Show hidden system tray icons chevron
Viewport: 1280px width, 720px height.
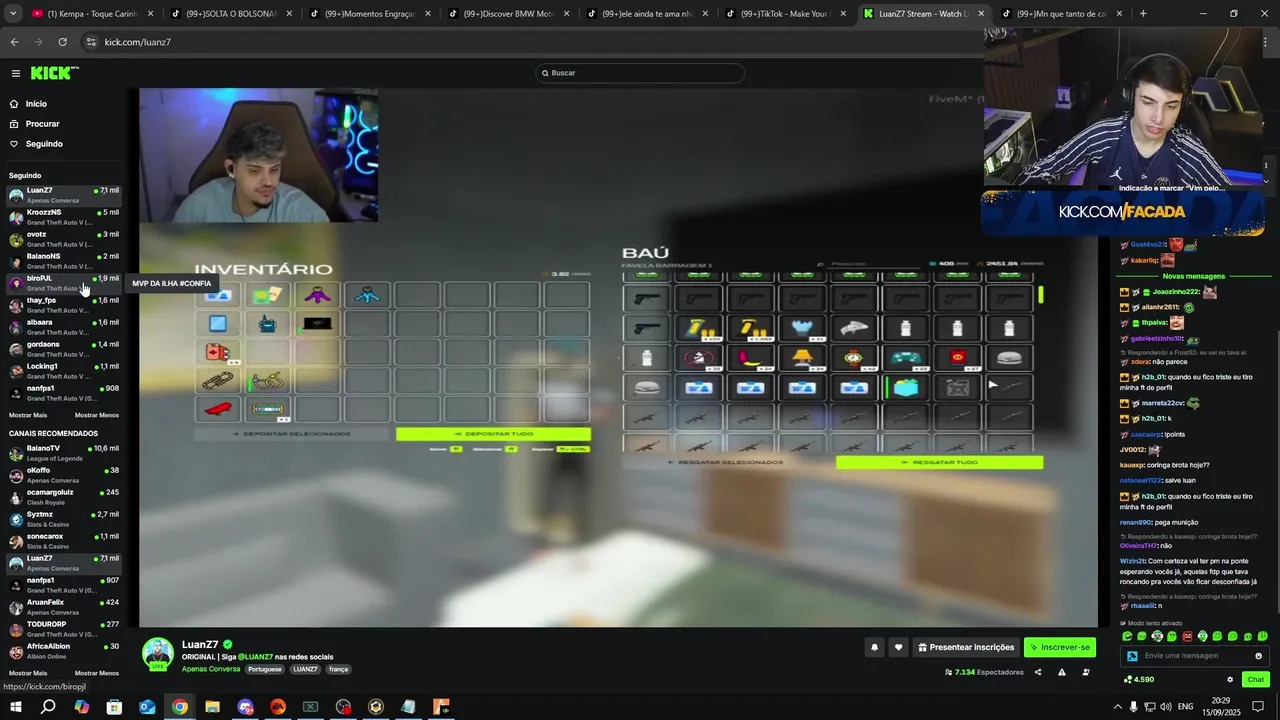pyautogui.click(x=1117, y=707)
